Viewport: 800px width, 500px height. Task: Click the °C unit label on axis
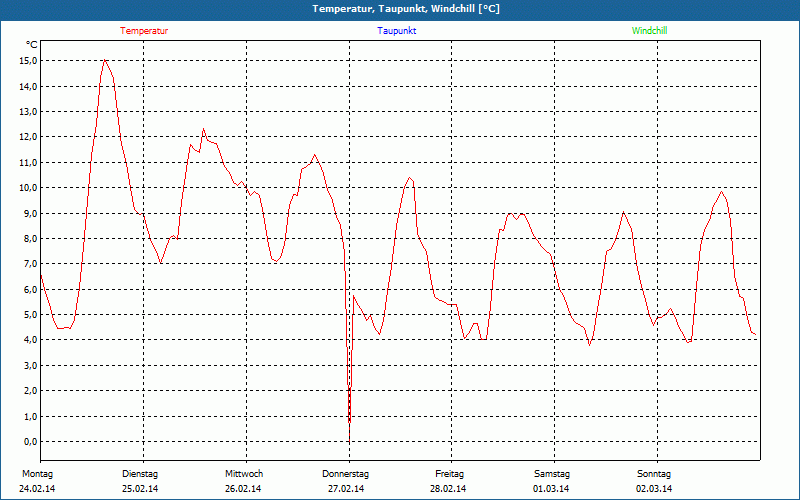click(x=32, y=45)
